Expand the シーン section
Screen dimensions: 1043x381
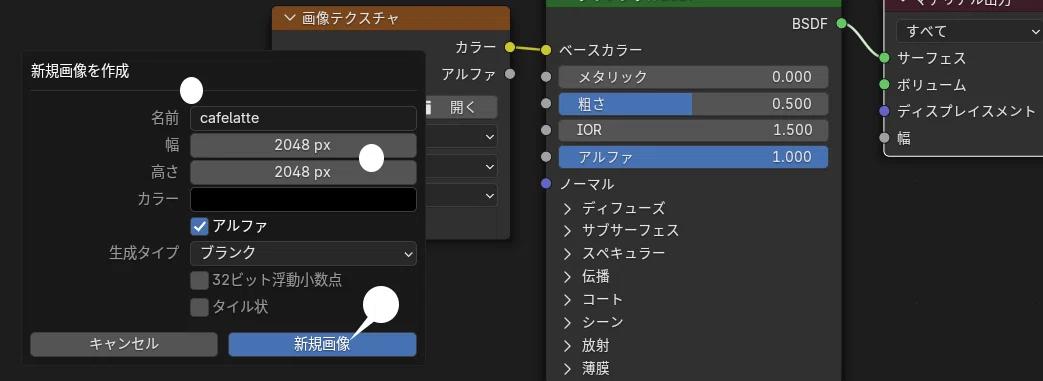click(x=567, y=322)
